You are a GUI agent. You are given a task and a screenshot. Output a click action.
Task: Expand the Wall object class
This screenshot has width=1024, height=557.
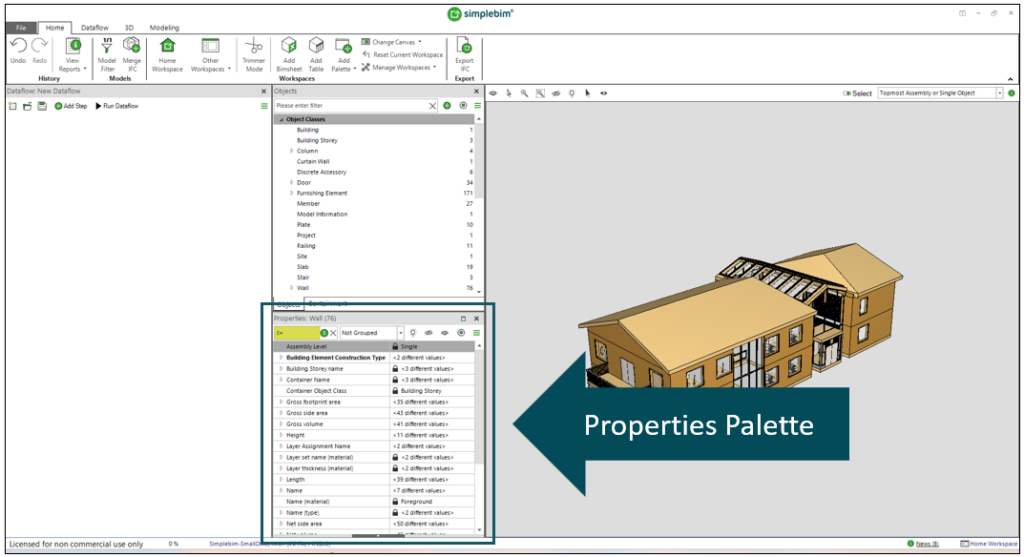point(291,288)
